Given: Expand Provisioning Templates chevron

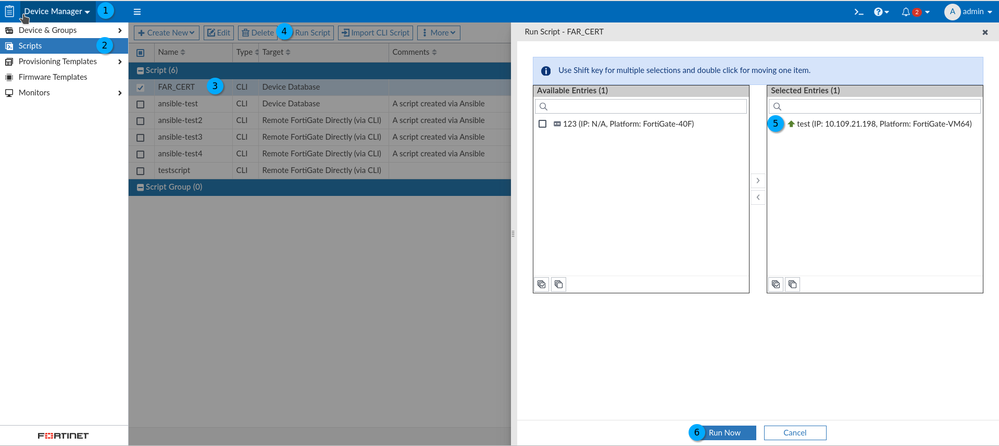Looking at the screenshot, I should pos(120,62).
